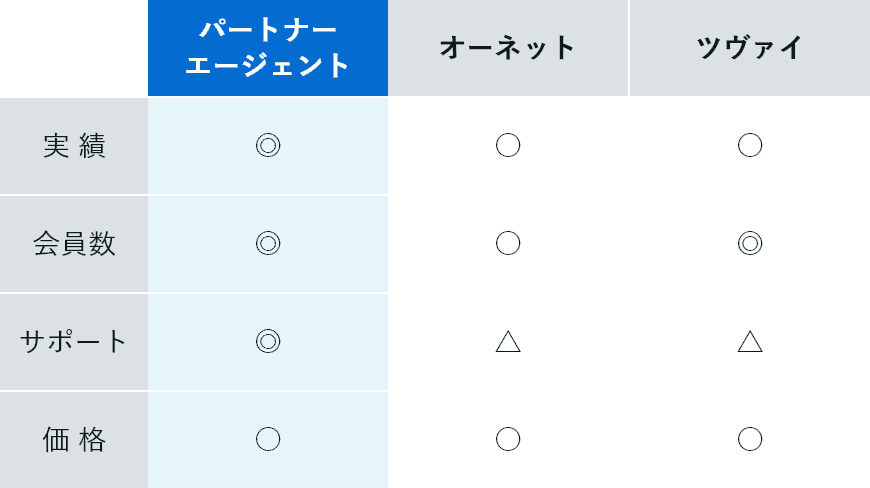870x488 pixels.
Task: Select the circle for ツヴァイ 価格
Action: click(x=750, y=439)
